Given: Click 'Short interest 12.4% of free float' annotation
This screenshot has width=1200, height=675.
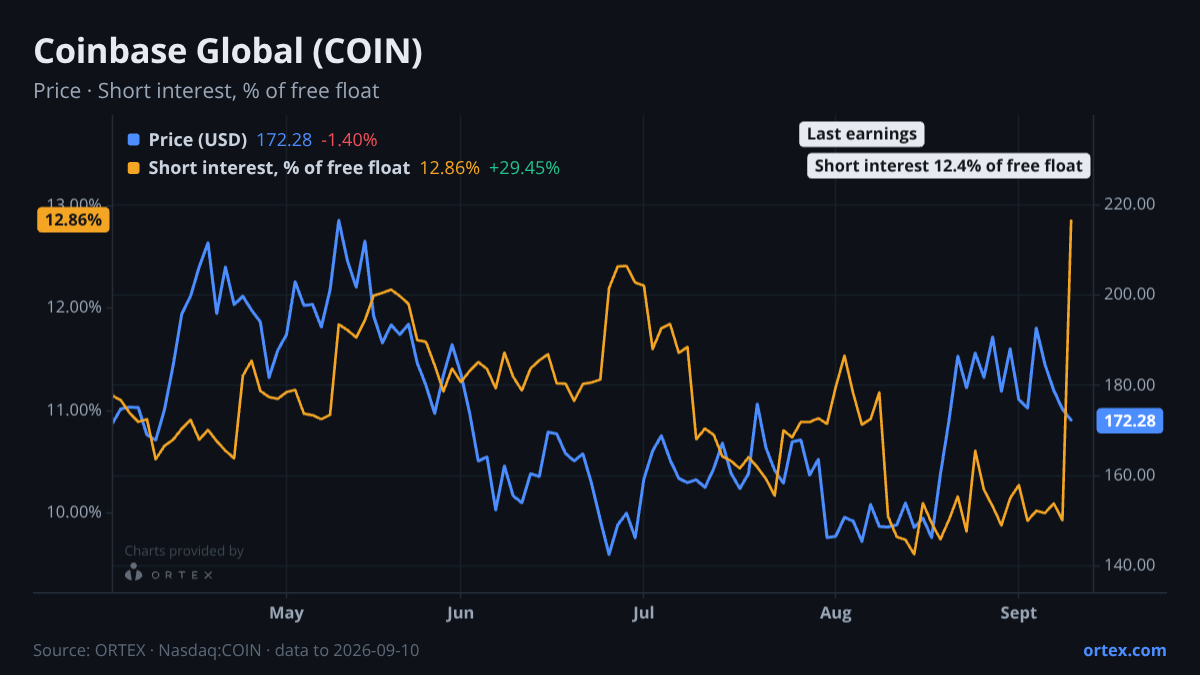Looking at the screenshot, I should [x=948, y=166].
